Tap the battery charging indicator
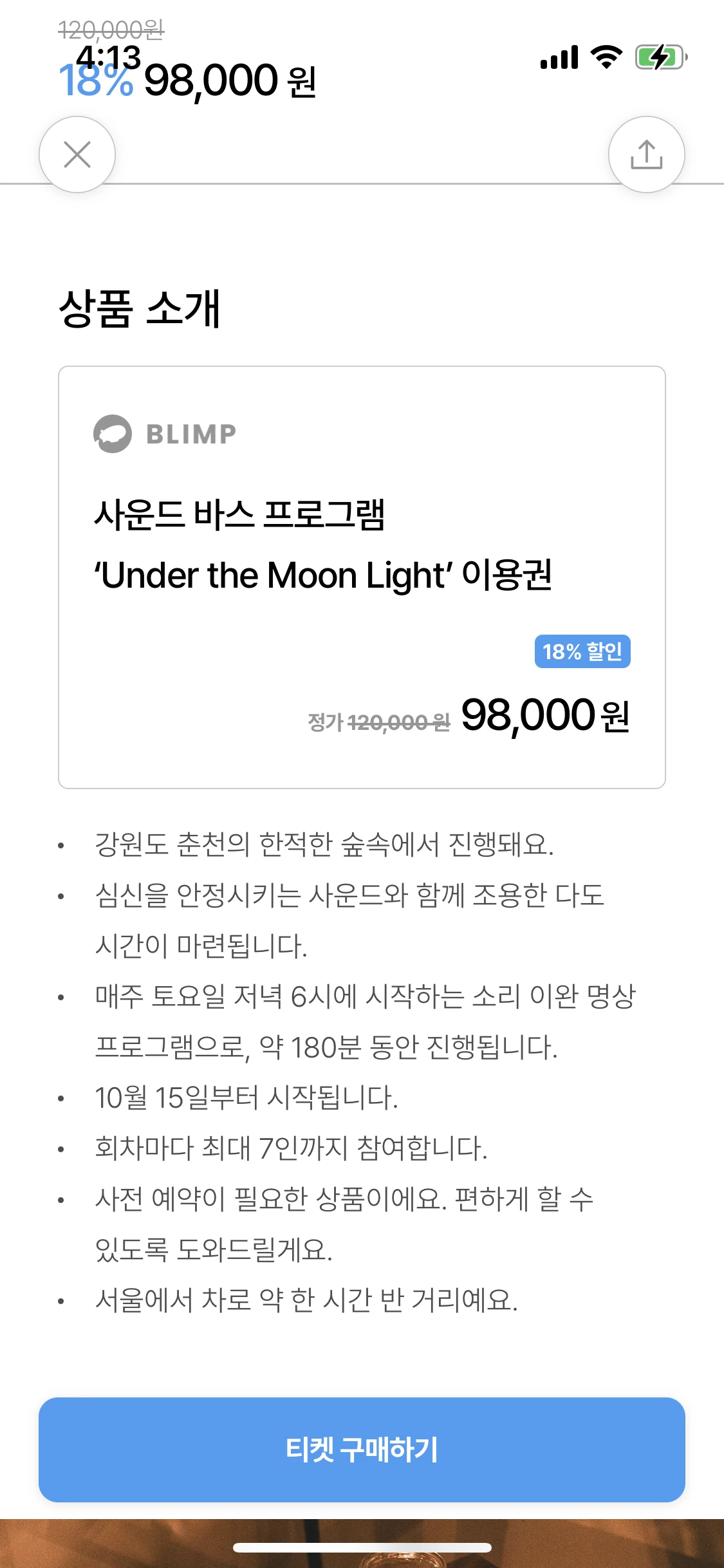The height and width of the screenshot is (1568, 724). coord(661,57)
